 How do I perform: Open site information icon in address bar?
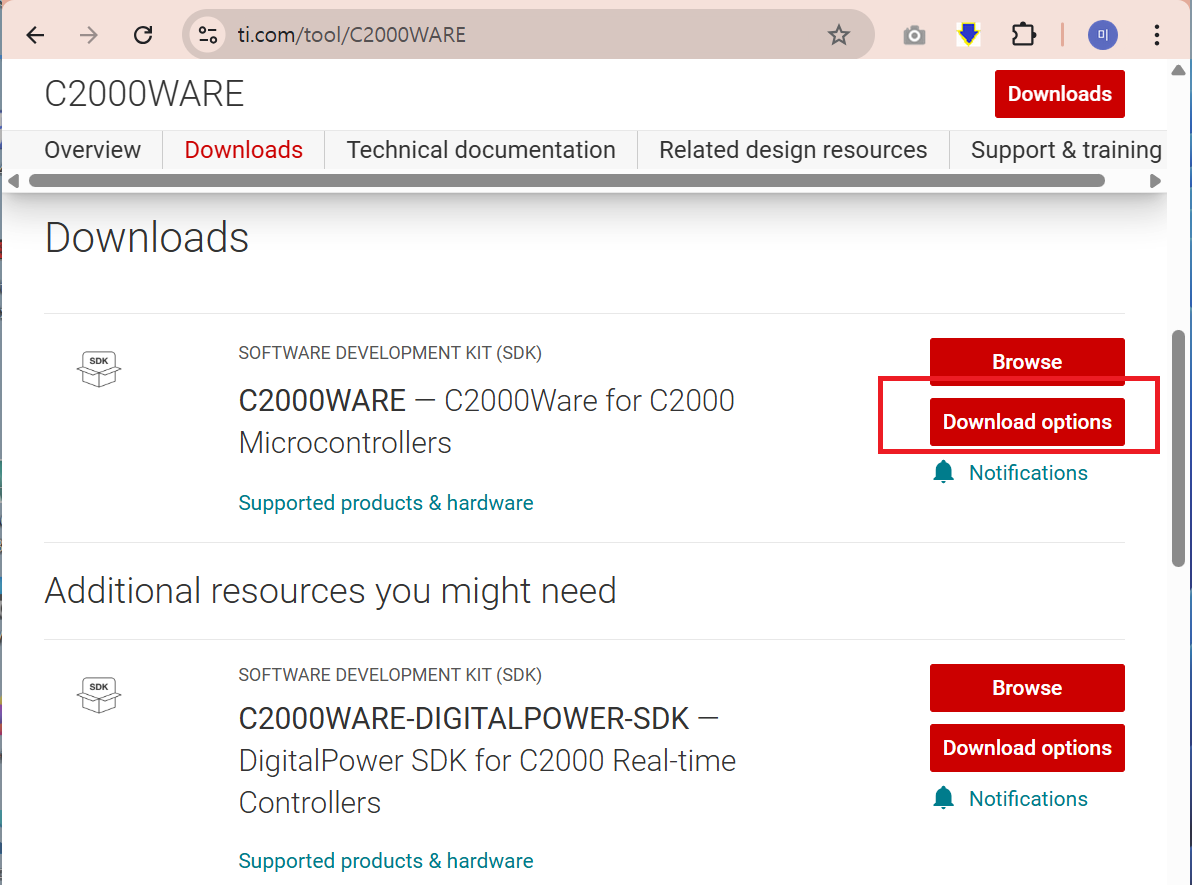pos(208,35)
